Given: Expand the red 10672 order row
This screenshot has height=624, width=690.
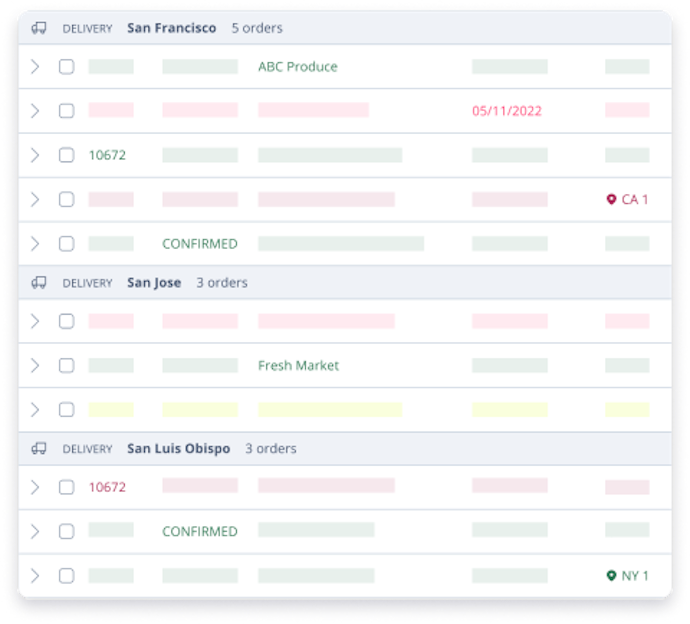Looking at the screenshot, I should [x=35, y=487].
